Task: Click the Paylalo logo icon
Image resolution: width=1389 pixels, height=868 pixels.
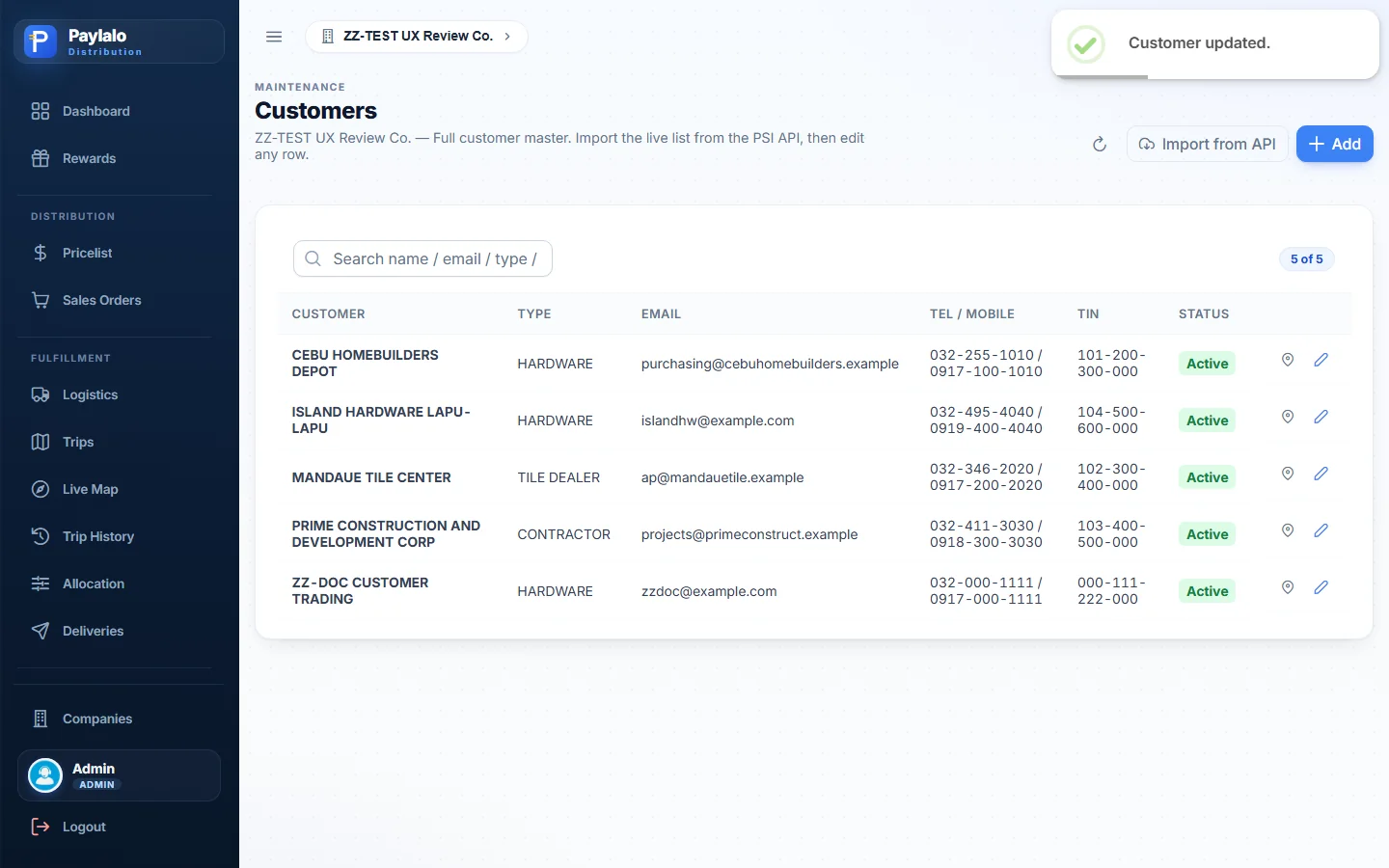Action: pos(41,41)
